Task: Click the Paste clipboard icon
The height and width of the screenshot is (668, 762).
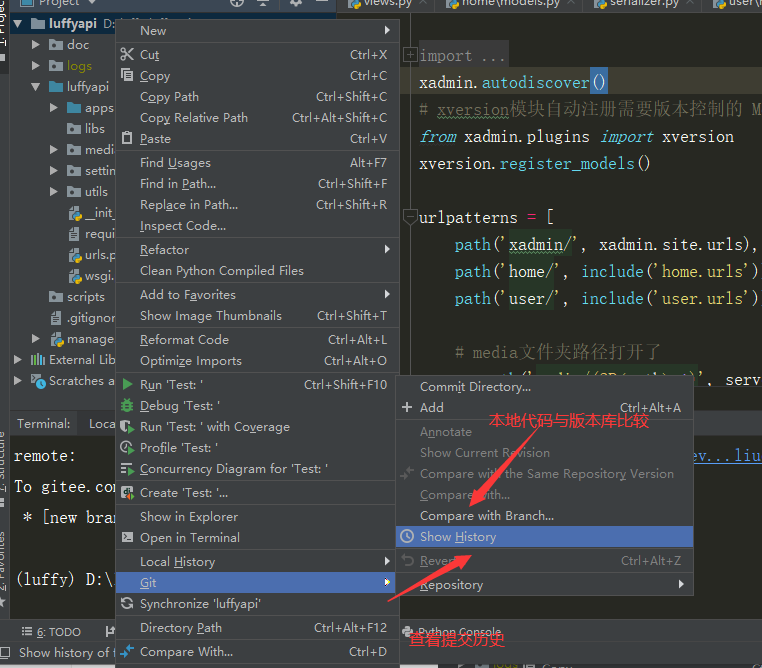Action: [127, 138]
